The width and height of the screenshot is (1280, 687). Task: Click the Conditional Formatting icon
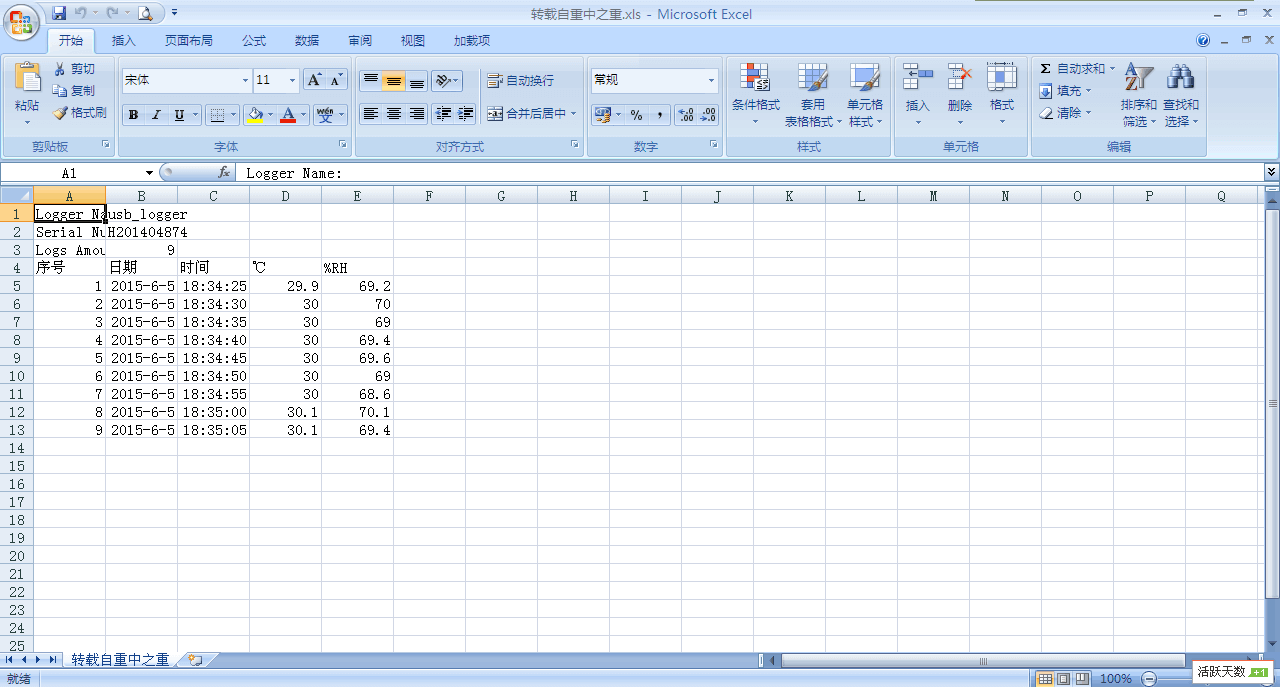pyautogui.click(x=755, y=79)
